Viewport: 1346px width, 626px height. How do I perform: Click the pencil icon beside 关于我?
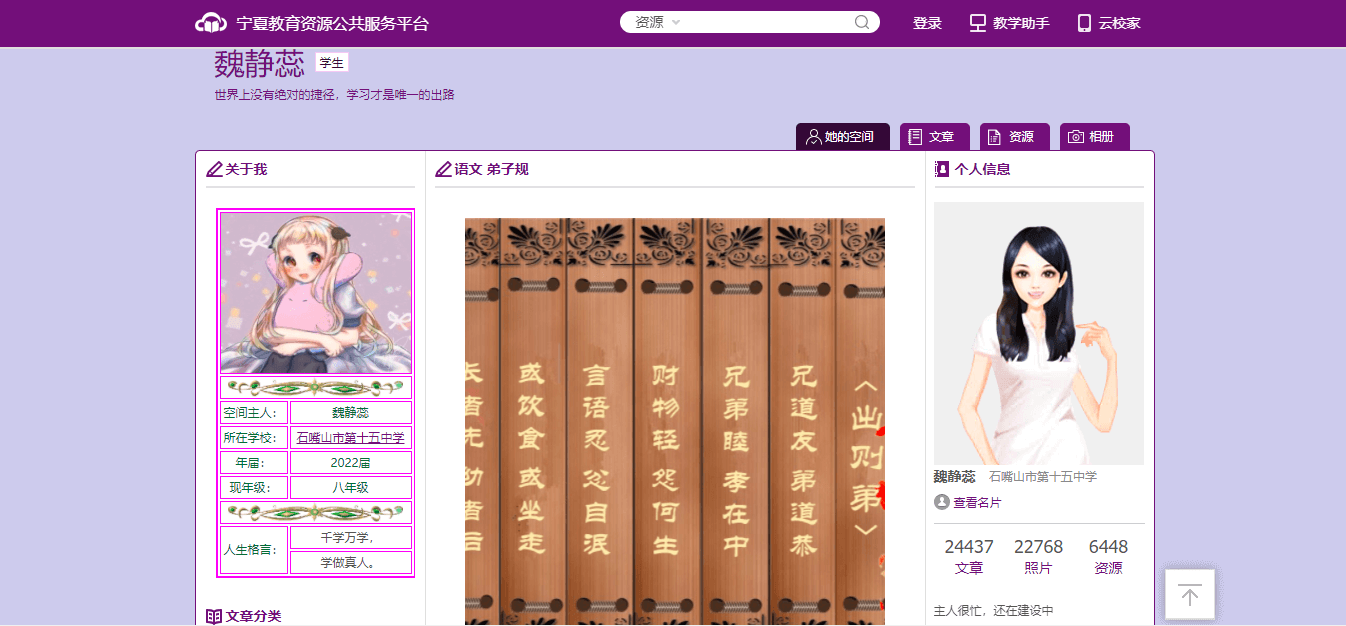tap(214, 170)
